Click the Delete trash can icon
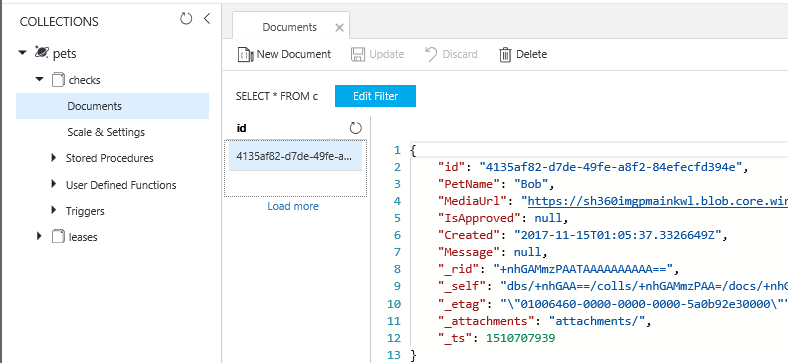This screenshot has width=788, height=363. (x=505, y=54)
